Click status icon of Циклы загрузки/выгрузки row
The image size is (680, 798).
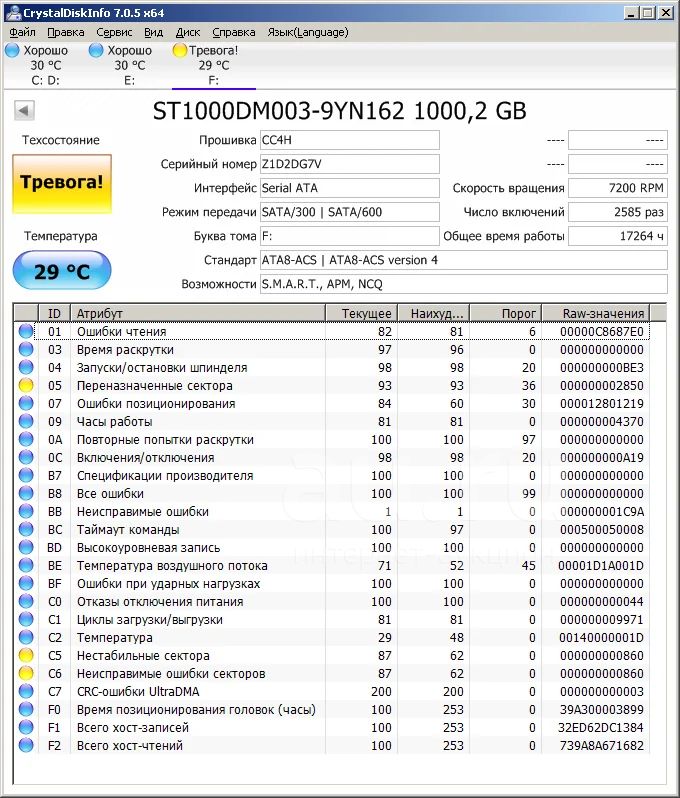[x=26, y=619]
